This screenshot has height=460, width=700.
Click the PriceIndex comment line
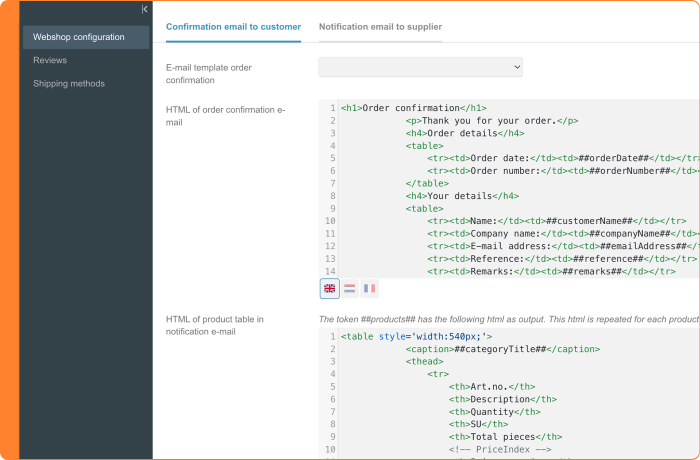pyautogui.click(x=500, y=449)
